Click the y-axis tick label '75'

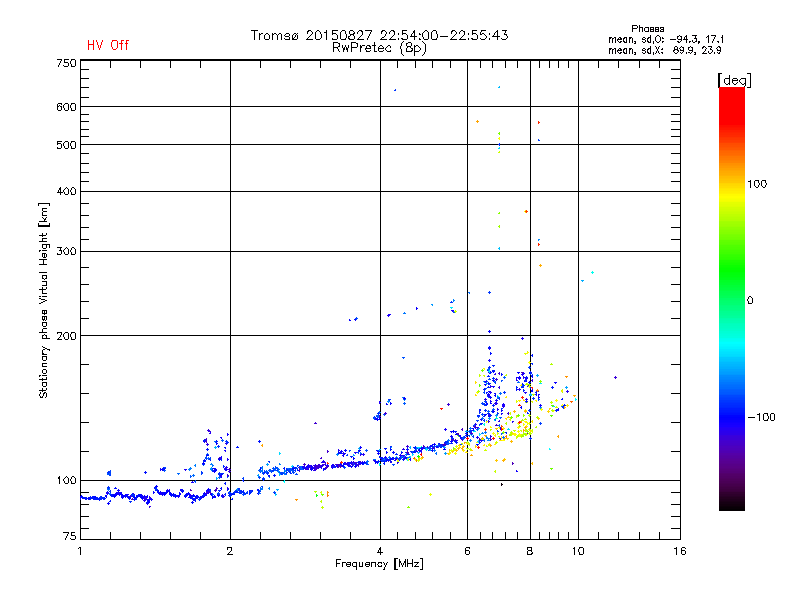coord(70,536)
